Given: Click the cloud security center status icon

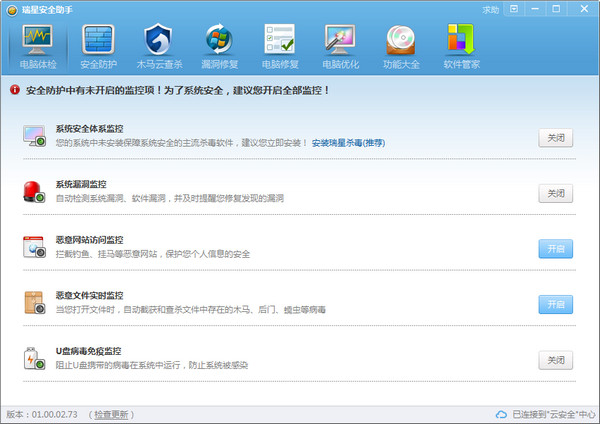Looking at the screenshot, I should [x=502, y=414].
